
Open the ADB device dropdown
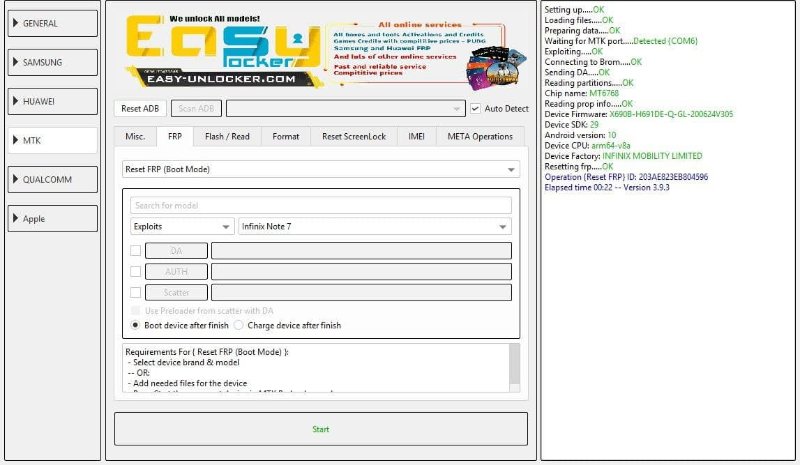coord(345,109)
